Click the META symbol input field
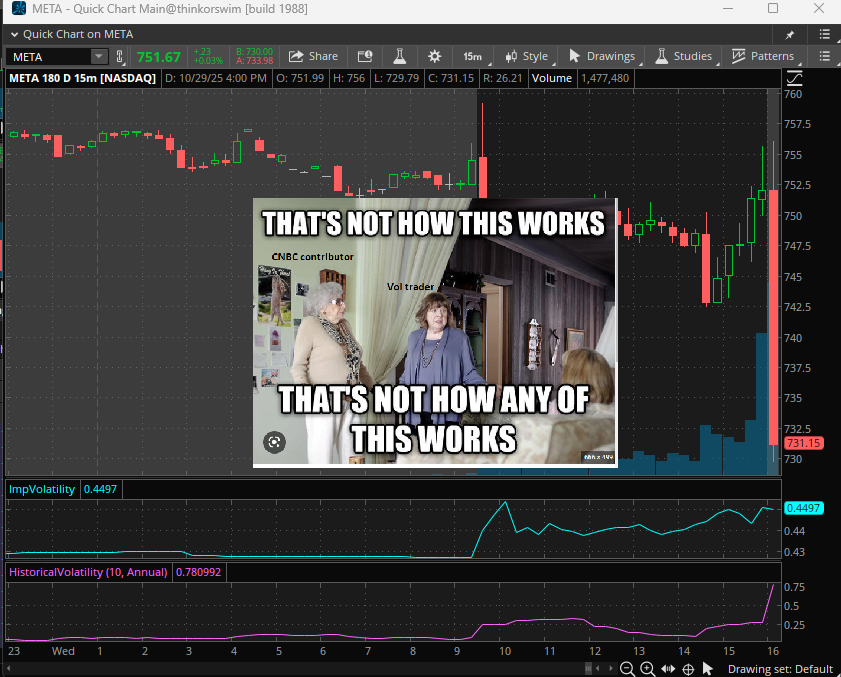 pos(49,56)
